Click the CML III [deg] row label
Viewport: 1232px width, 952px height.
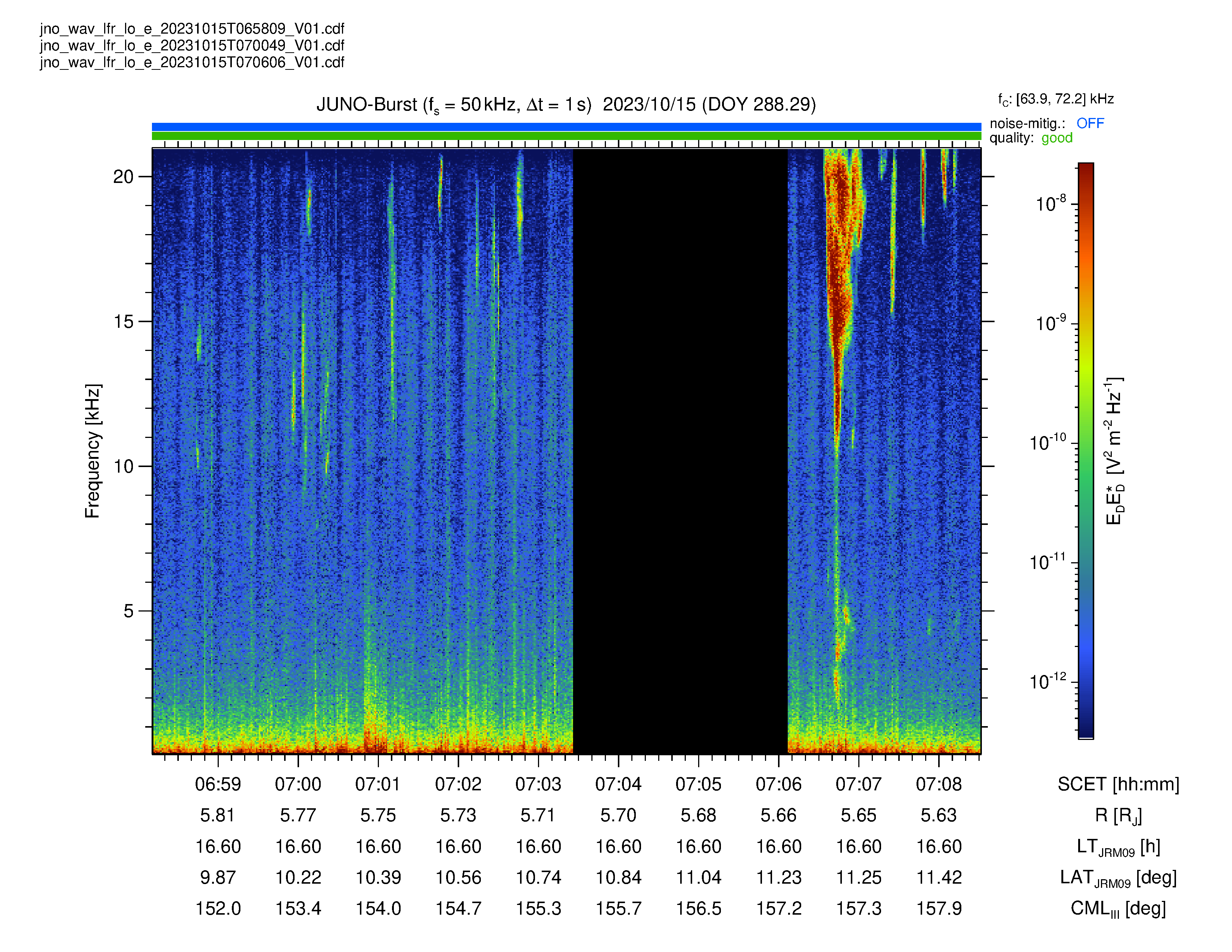[x=1118, y=909]
